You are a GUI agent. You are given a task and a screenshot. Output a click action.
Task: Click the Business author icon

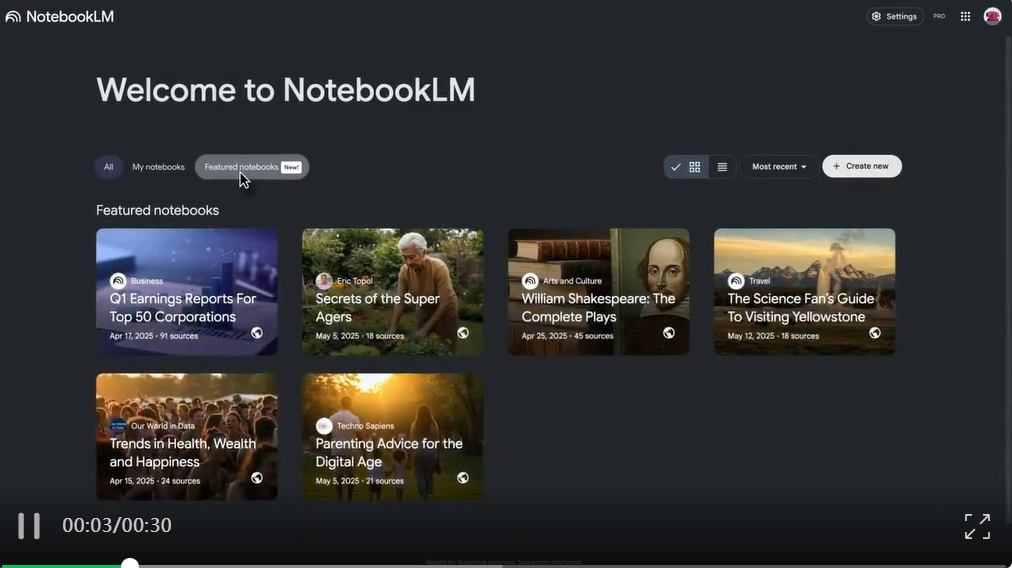[118, 281]
